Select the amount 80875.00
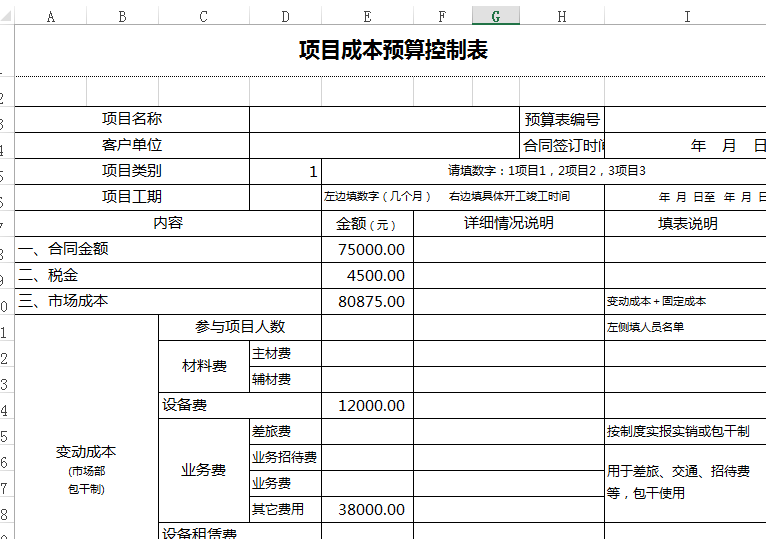766x539 pixels. [x=367, y=302]
